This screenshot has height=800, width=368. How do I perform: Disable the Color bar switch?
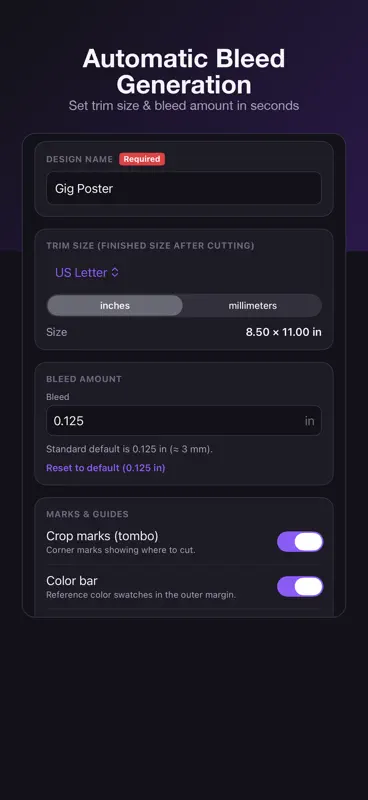(300, 587)
